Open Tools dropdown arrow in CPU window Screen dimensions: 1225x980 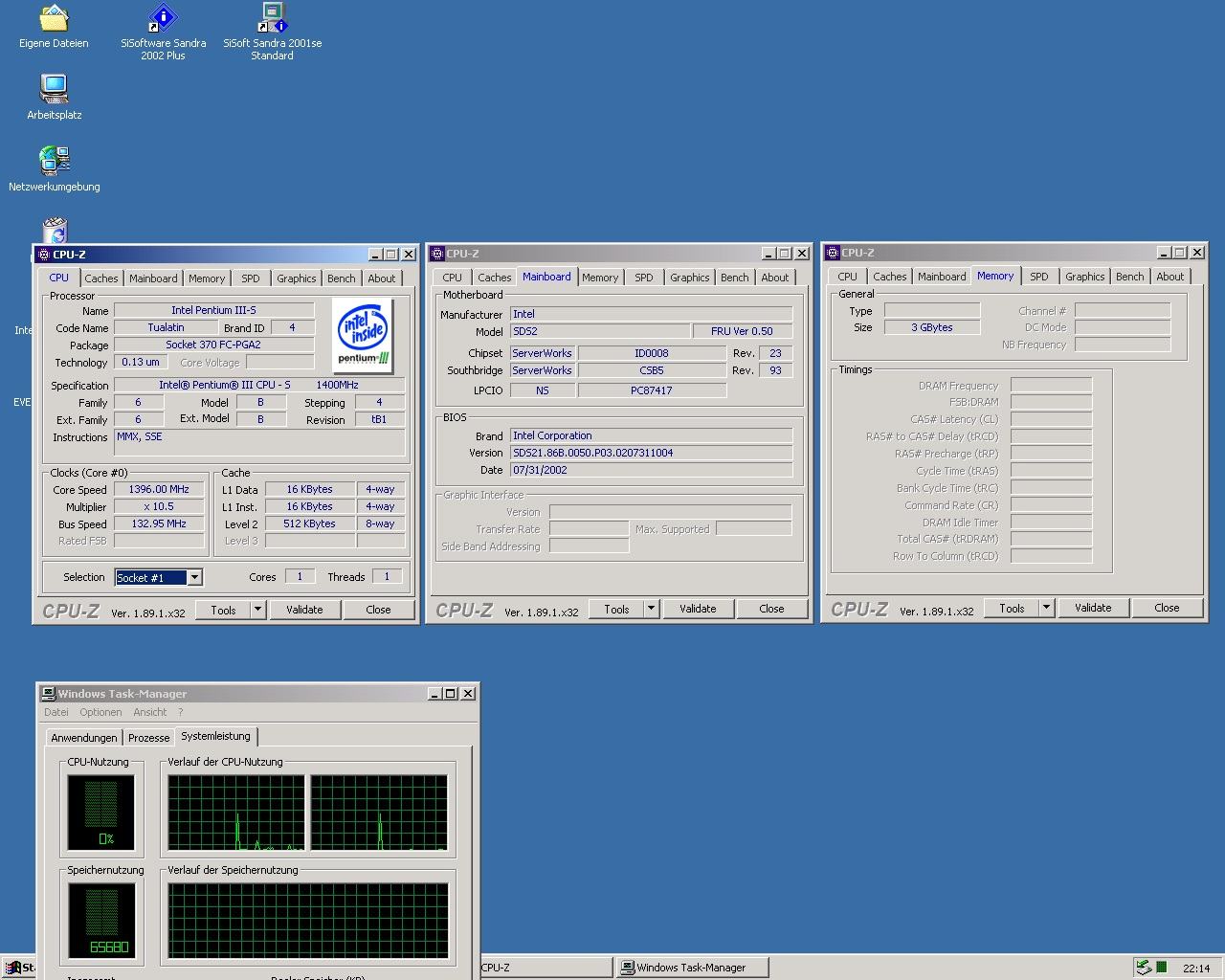click(x=257, y=610)
